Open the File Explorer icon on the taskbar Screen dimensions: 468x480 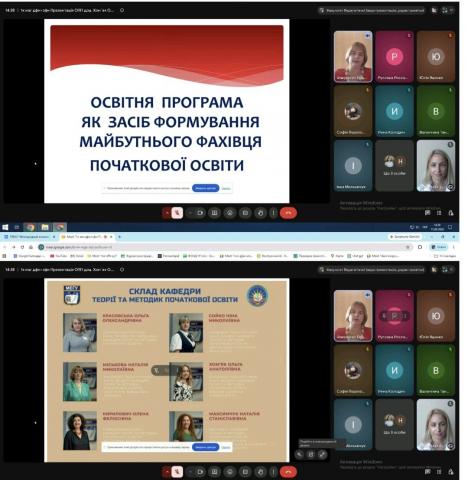click(45, 227)
